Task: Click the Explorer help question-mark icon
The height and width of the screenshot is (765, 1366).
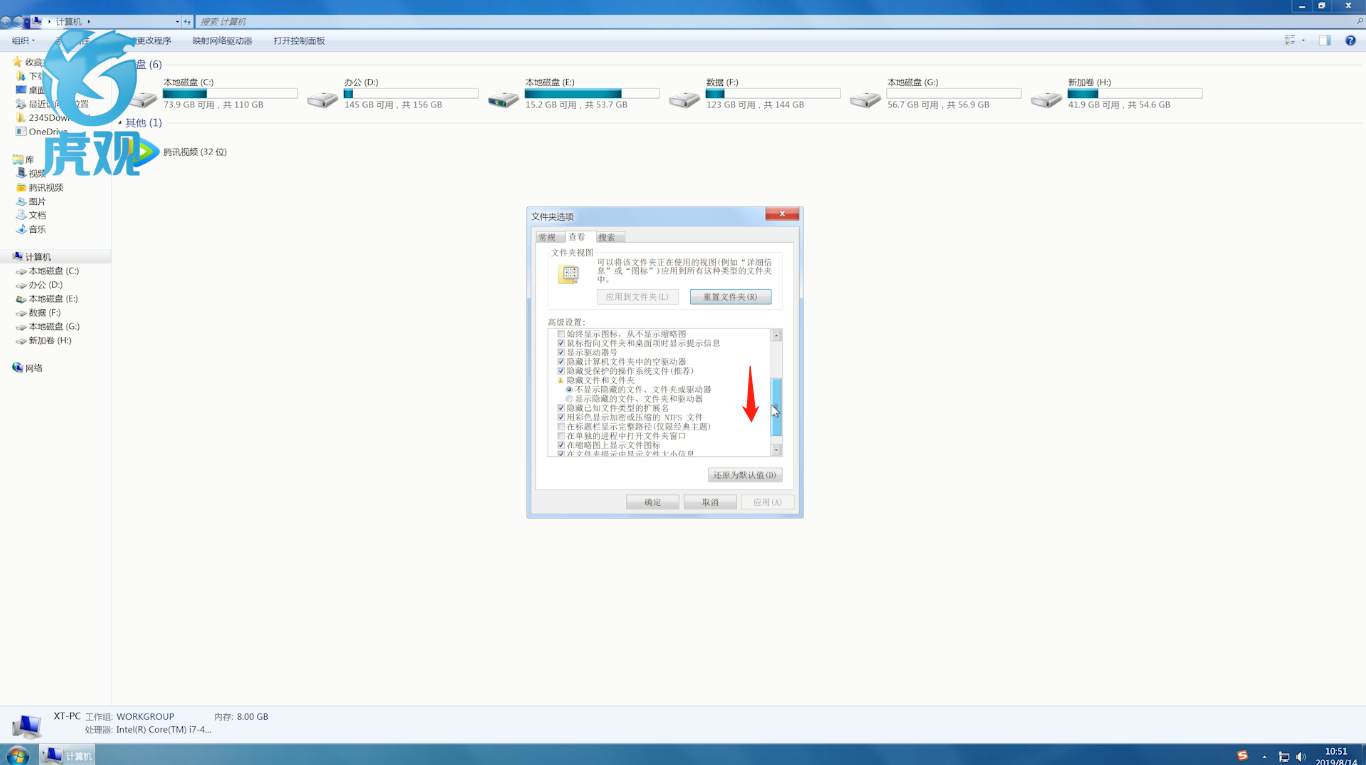Action: pyautogui.click(x=1350, y=41)
